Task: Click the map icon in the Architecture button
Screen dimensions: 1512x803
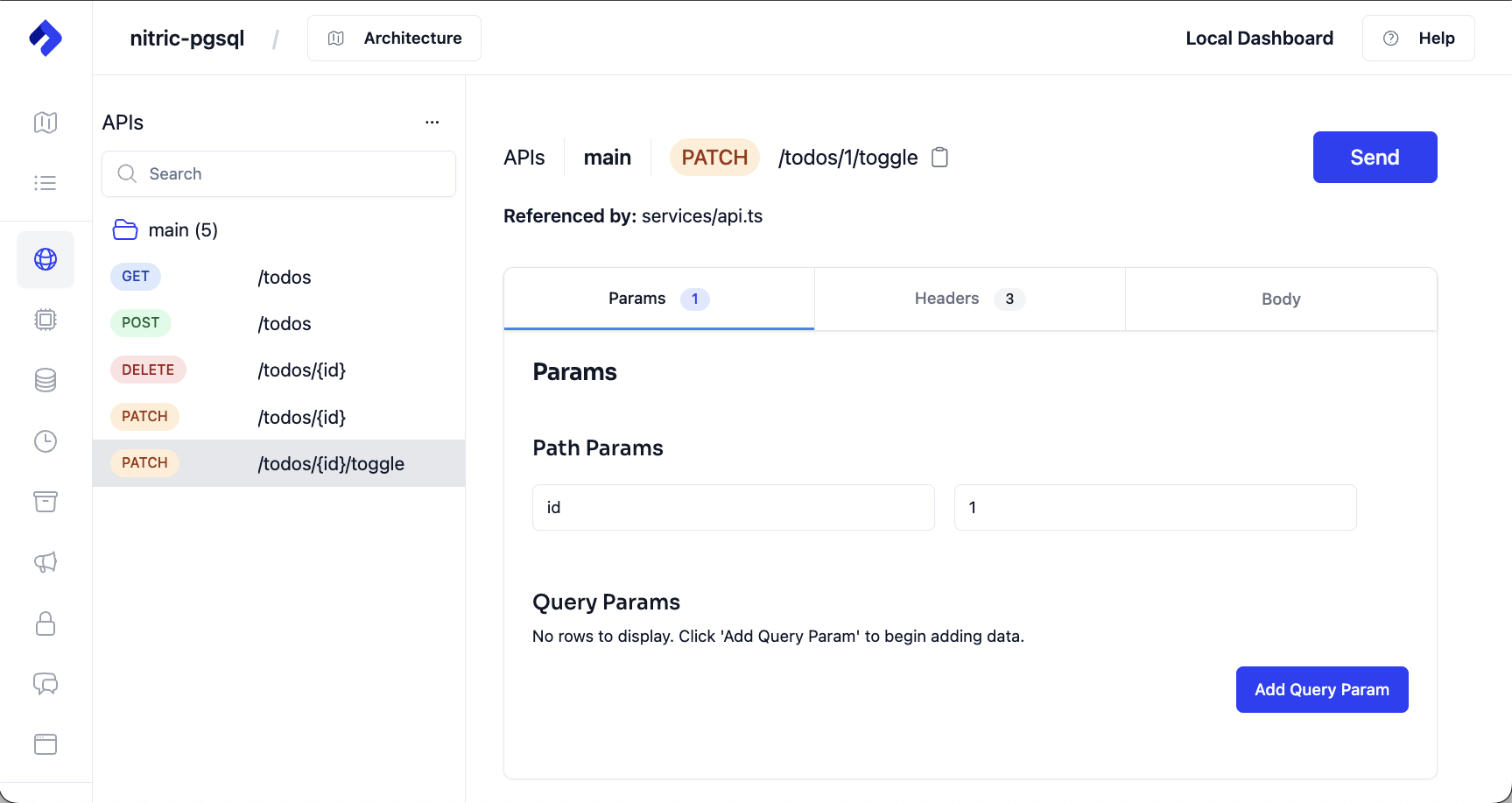Action: point(336,39)
